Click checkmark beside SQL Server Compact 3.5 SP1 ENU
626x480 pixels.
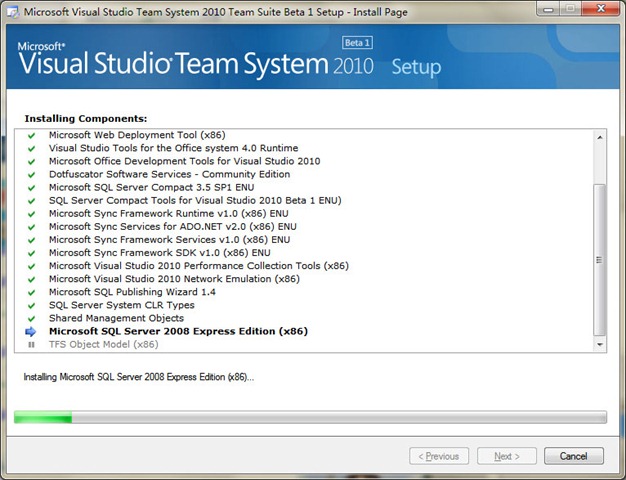click(x=31, y=188)
